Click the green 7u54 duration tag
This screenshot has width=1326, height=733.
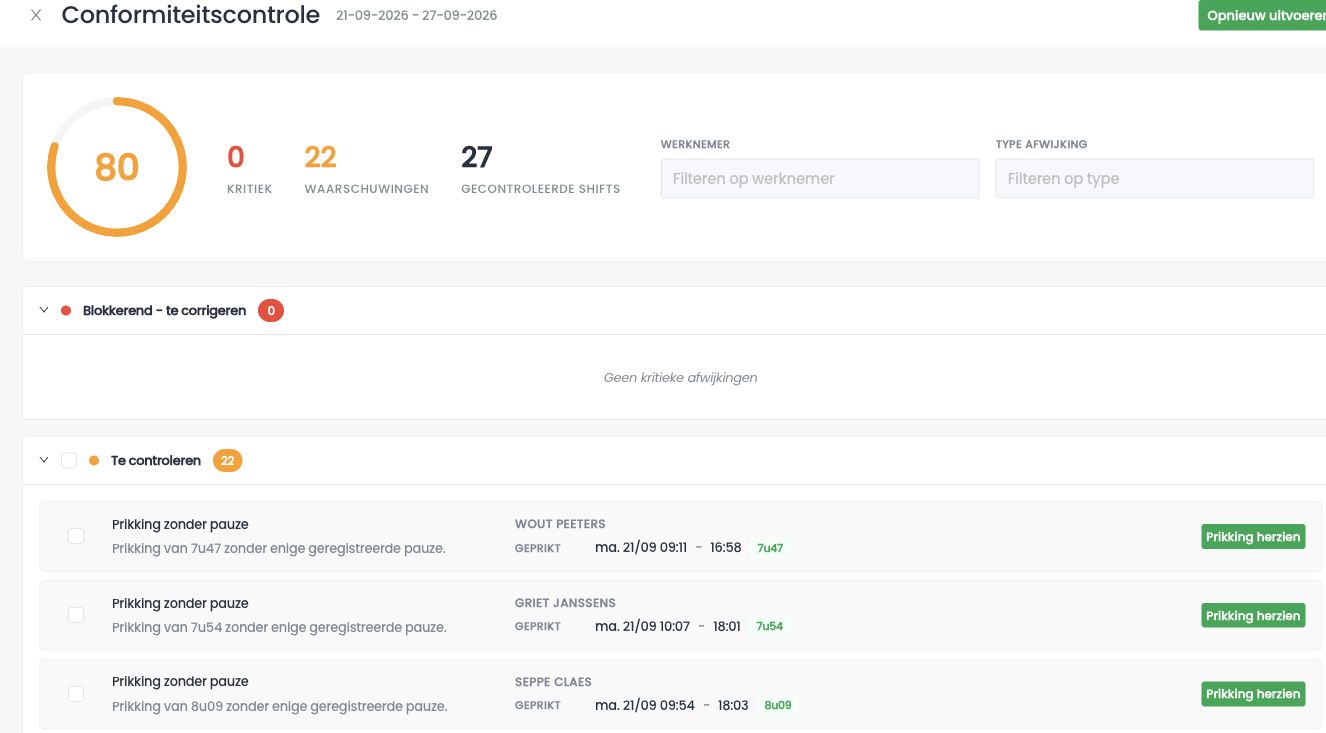click(x=770, y=627)
